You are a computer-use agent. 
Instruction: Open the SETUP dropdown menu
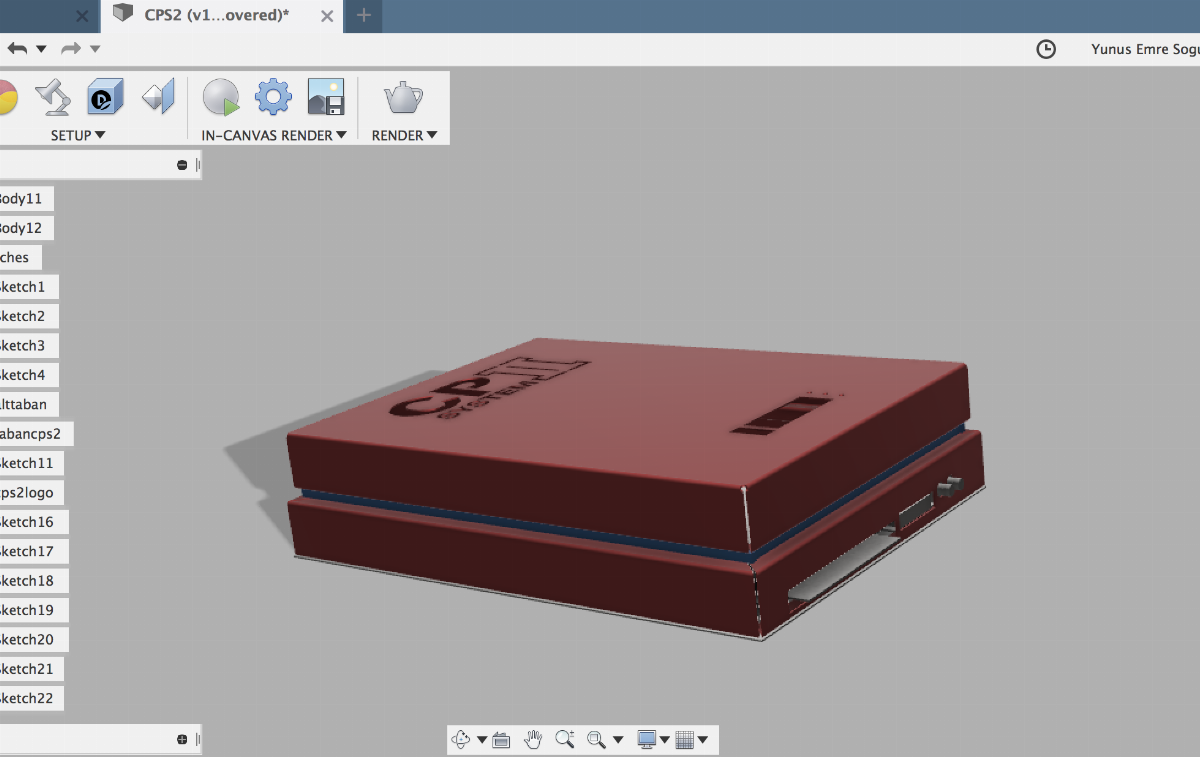pyautogui.click(x=78, y=135)
